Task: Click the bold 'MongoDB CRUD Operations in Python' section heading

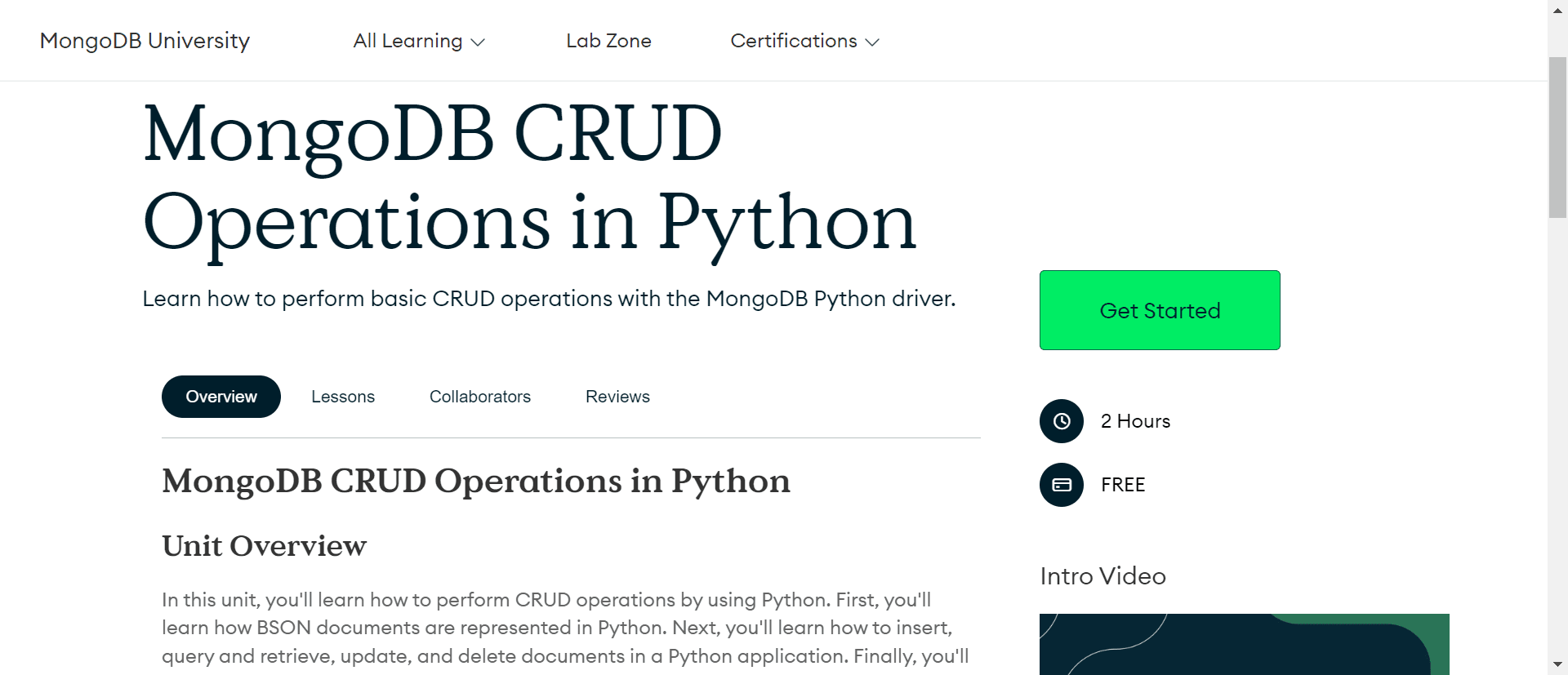Action: (476, 482)
